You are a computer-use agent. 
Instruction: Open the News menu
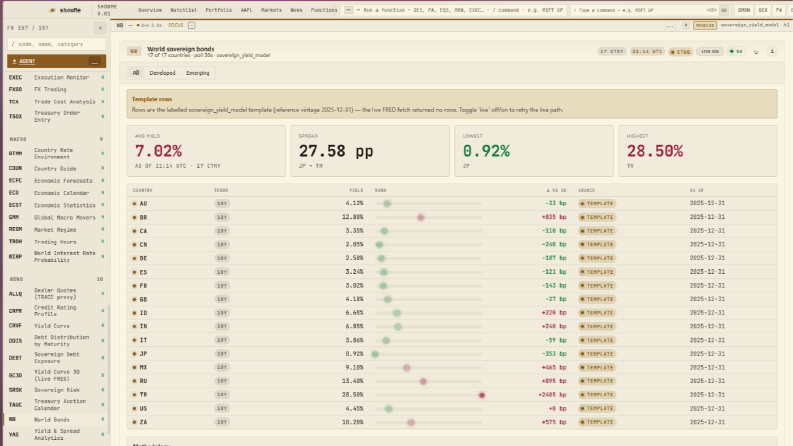[x=296, y=10]
